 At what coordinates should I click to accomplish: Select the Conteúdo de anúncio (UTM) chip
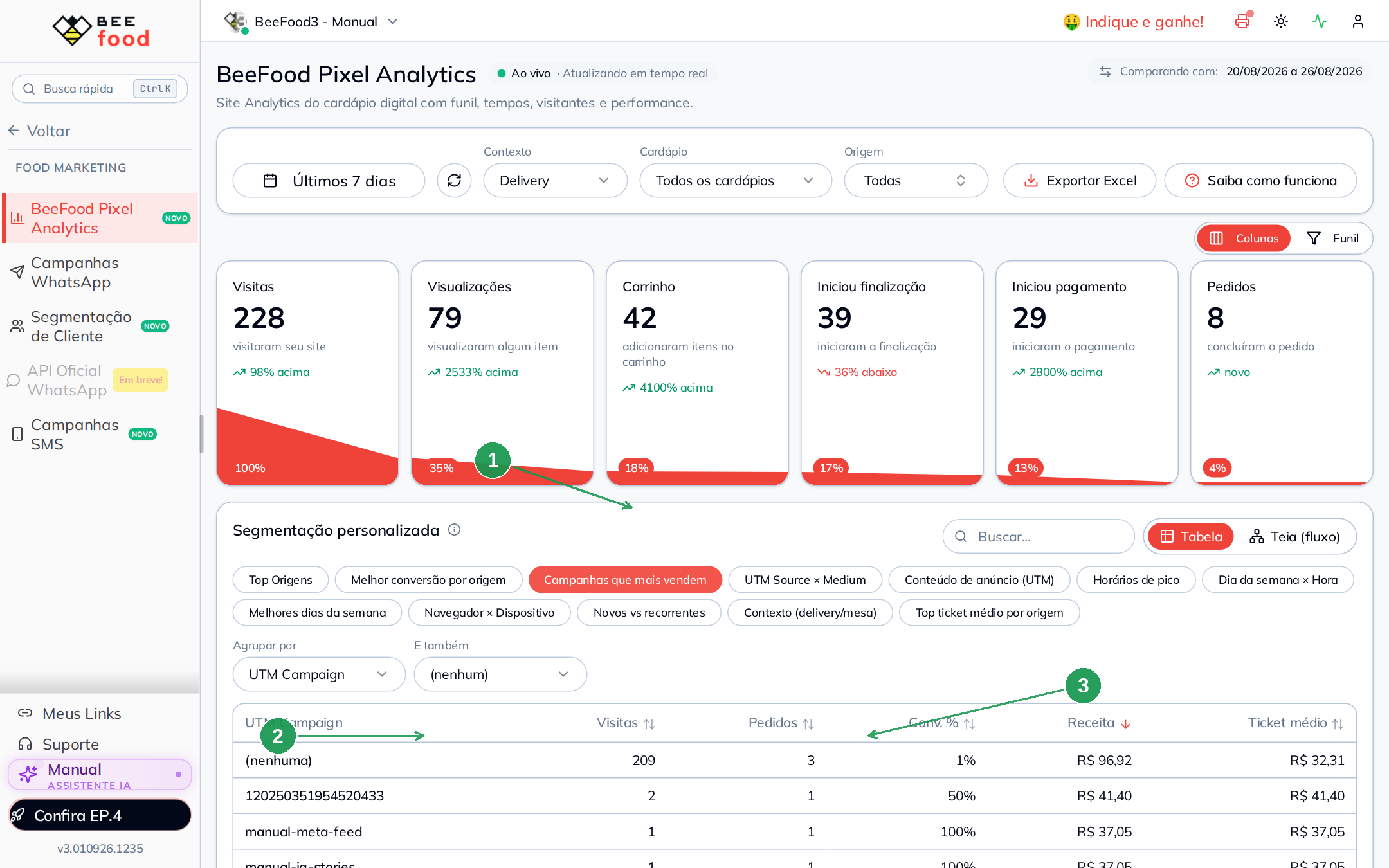[x=979, y=580]
